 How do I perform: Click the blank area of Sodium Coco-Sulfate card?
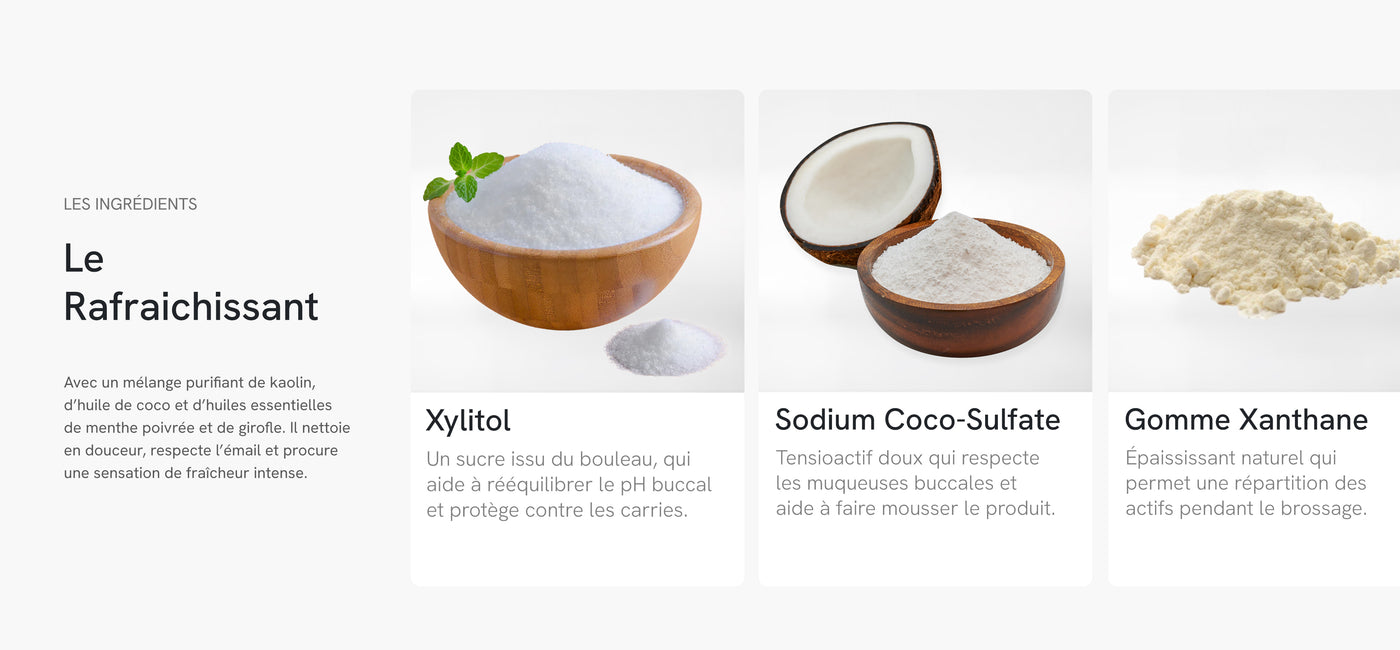pyautogui.click(x=925, y=555)
